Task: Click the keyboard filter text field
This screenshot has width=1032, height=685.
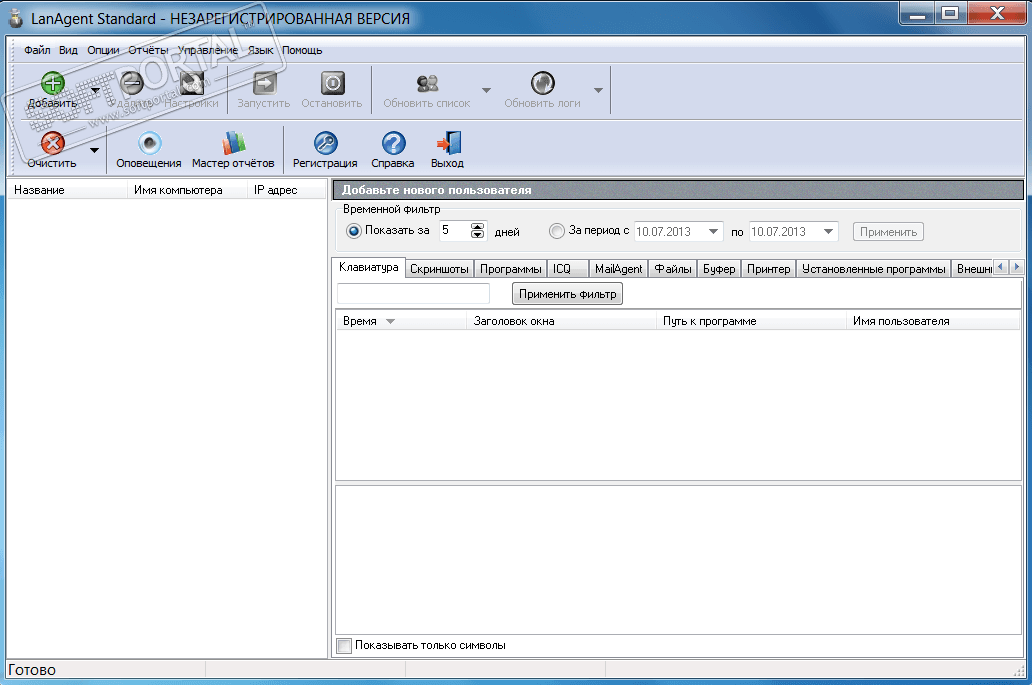Action: click(x=413, y=293)
